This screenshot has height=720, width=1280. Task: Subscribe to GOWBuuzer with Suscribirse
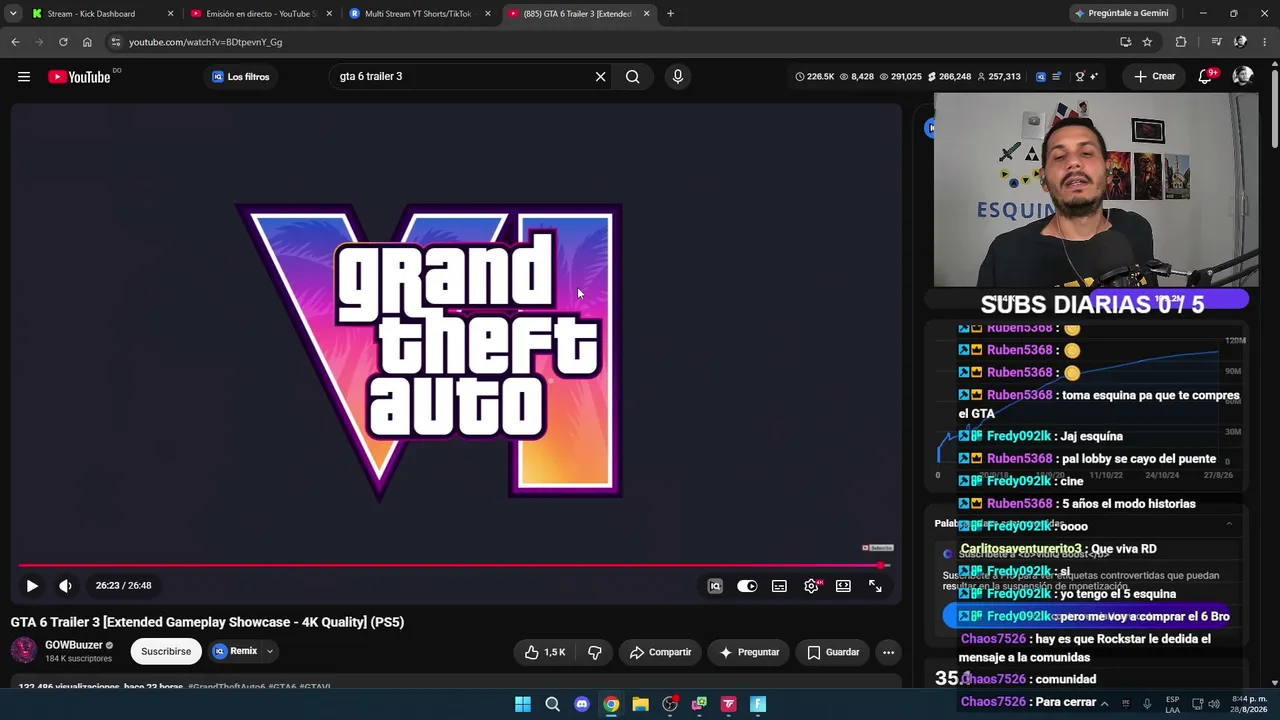click(166, 651)
